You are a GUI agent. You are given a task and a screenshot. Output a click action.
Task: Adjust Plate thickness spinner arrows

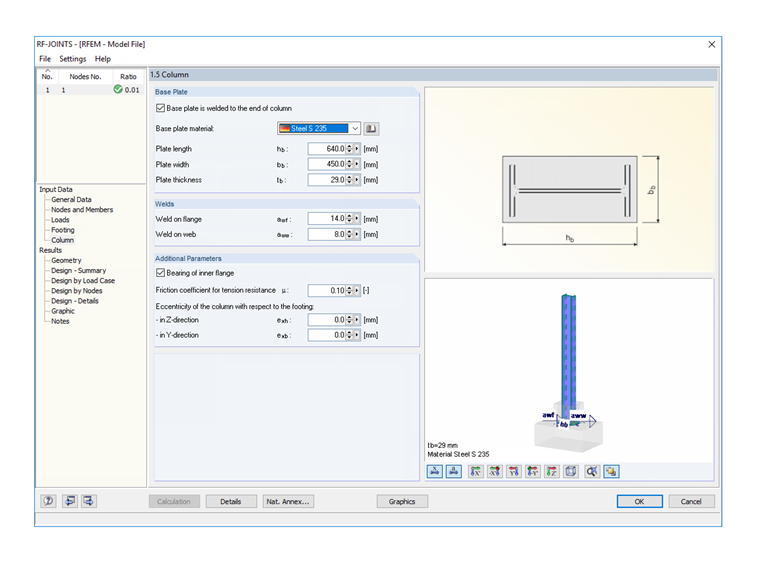(x=349, y=180)
